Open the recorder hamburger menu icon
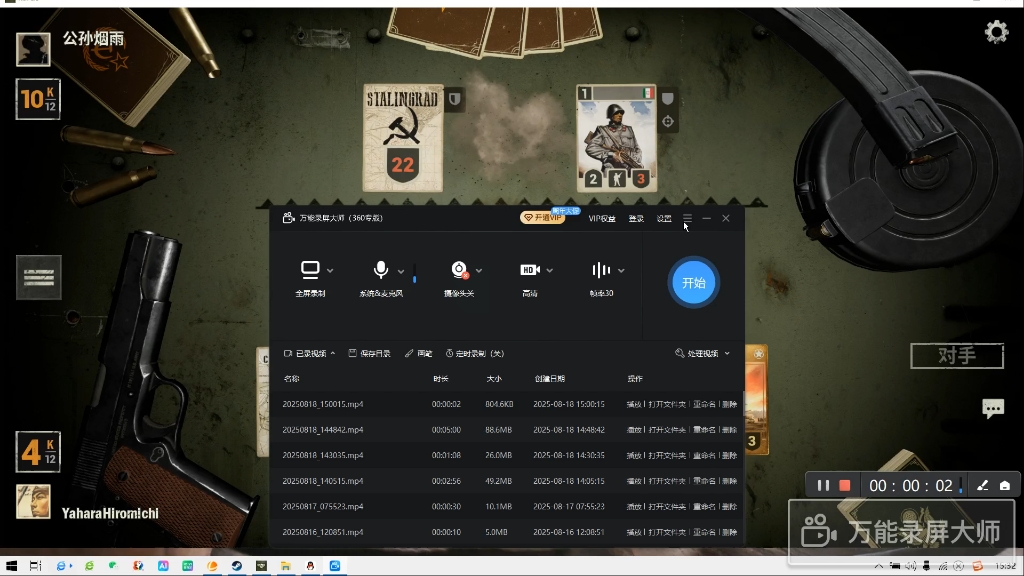The width and height of the screenshot is (1024, 576). 687,218
